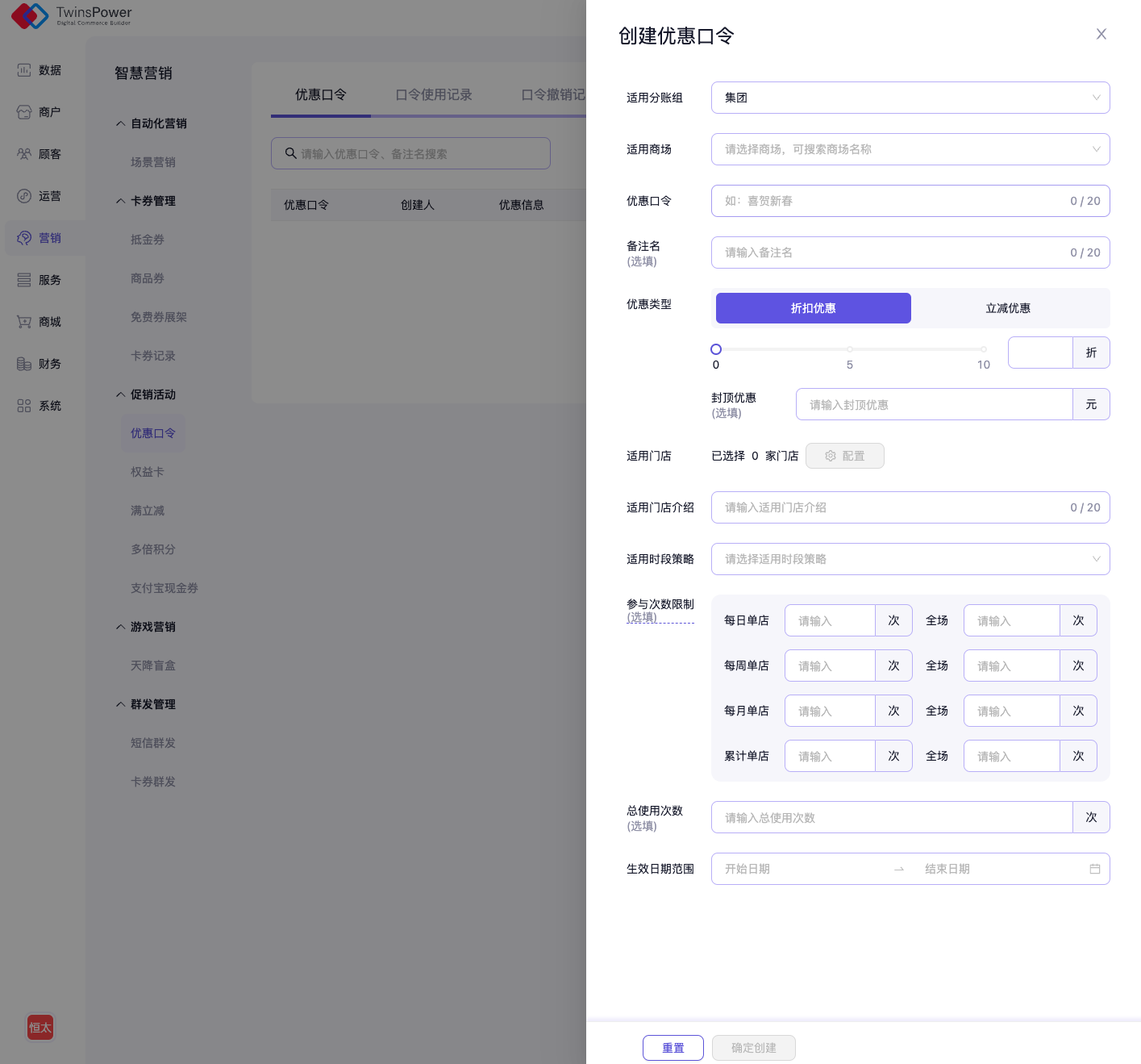Open the 权益卡 menu item
The width and height of the screenshot is (1141, 1064).
(x=148, y=472)
